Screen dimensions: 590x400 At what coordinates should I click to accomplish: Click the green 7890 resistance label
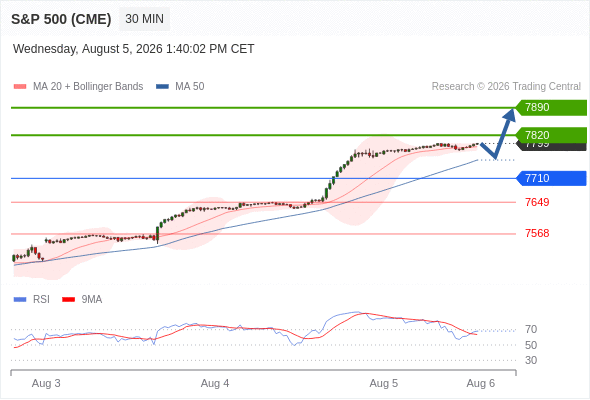(x=551, y=108)
